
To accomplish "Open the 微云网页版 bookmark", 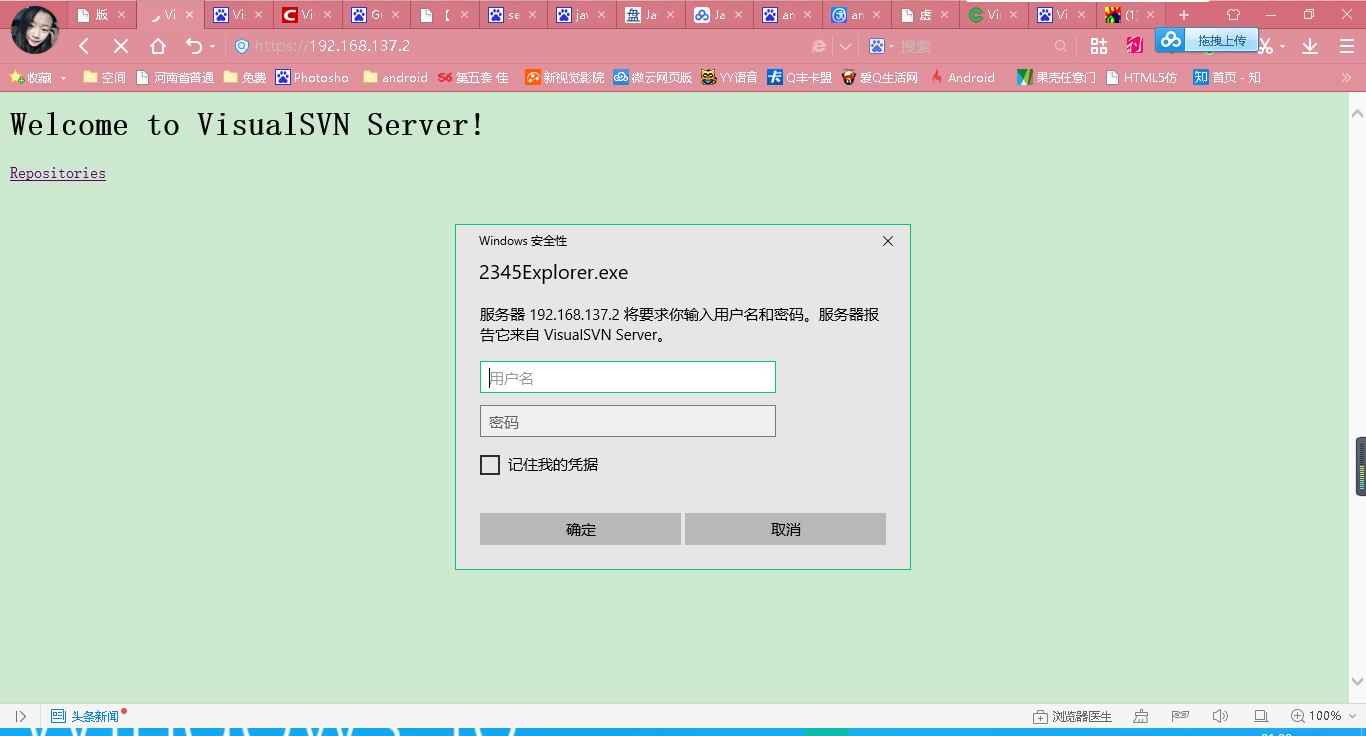I will point(652,77).
